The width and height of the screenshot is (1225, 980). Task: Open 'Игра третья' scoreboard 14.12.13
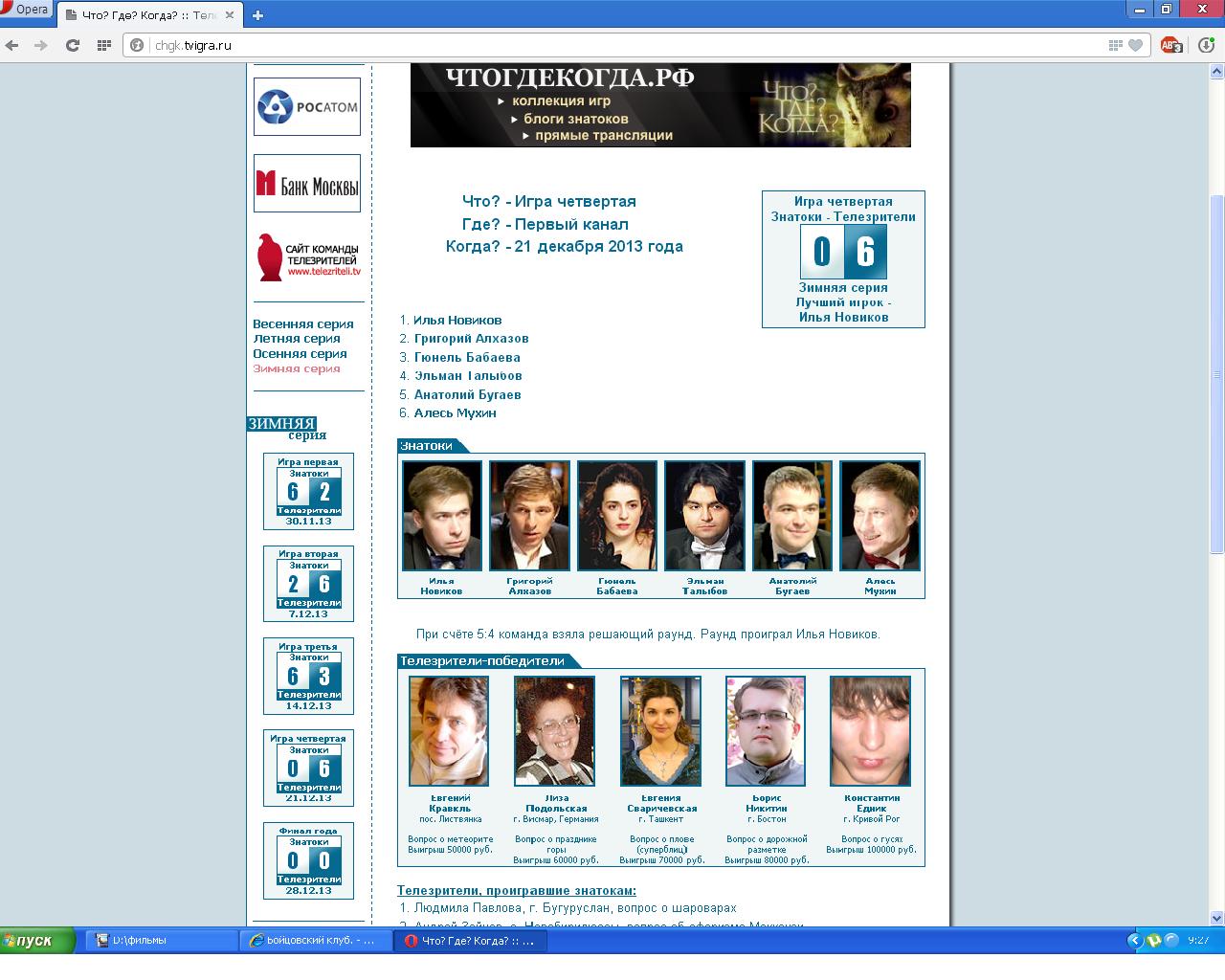tap(308, 676)
